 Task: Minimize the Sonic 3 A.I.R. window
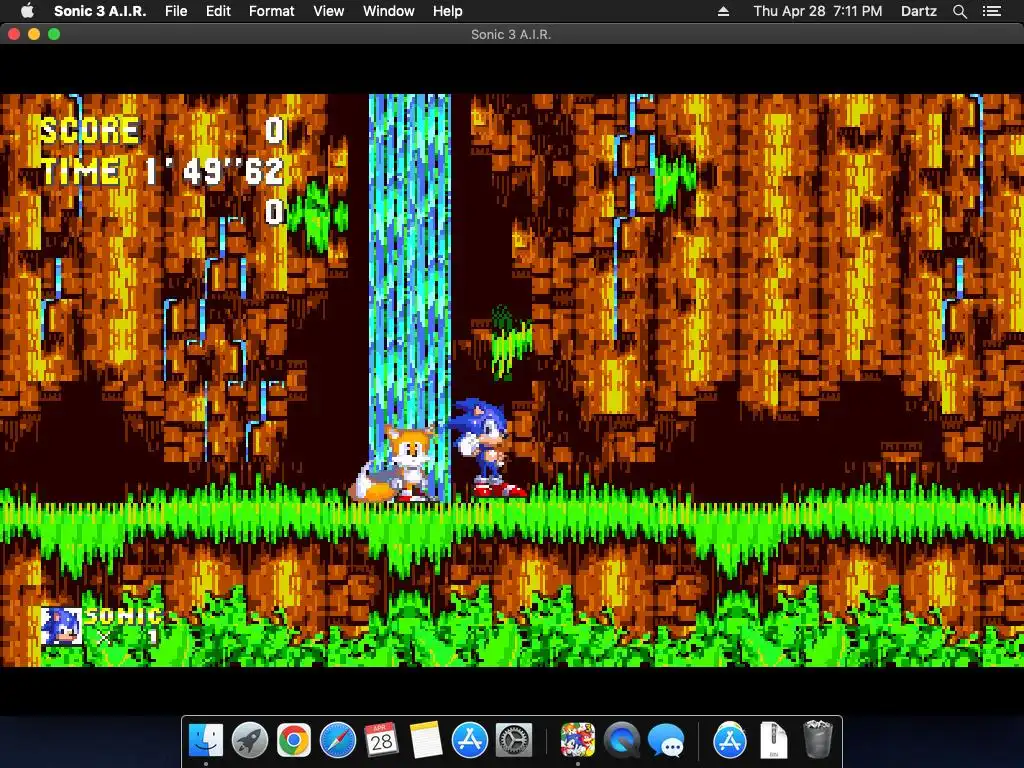point(34,34)
